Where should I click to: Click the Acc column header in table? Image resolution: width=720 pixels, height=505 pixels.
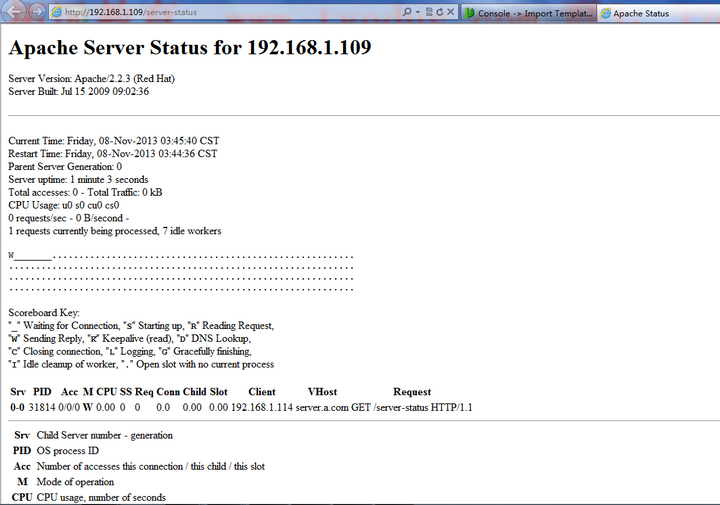pyautogui.click(x=69, y=392)
